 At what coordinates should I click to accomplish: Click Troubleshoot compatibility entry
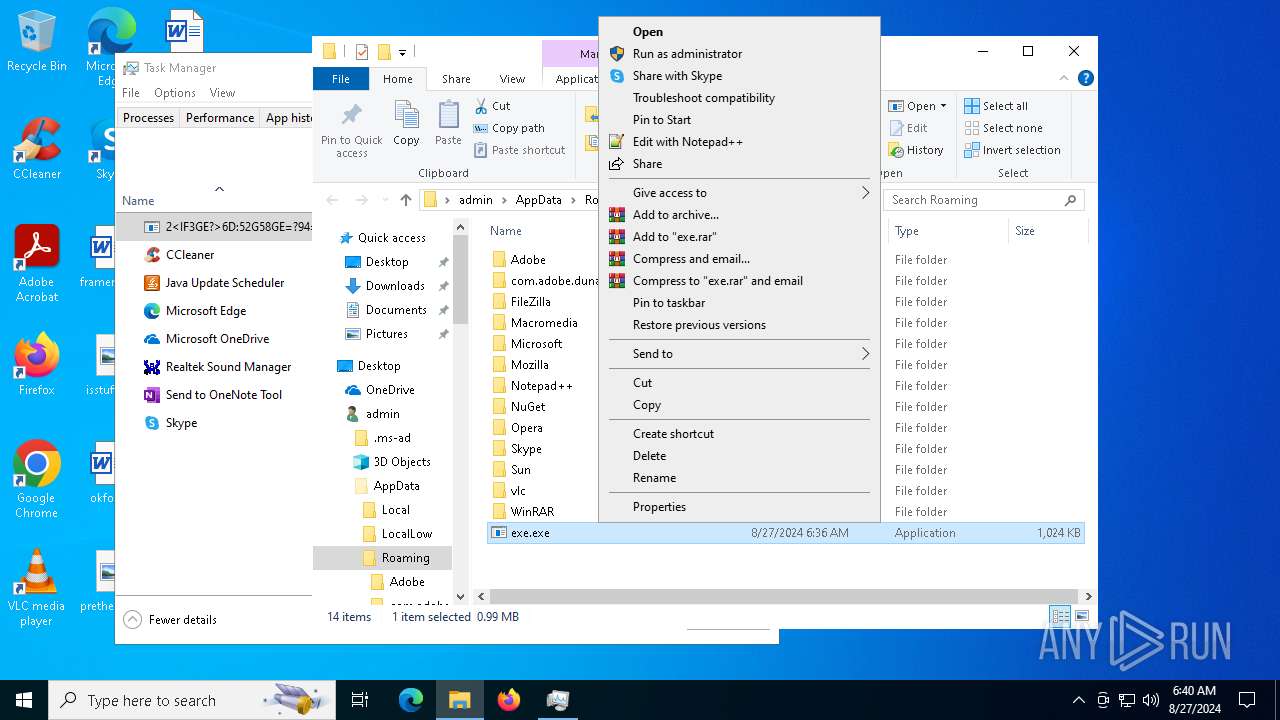(x=703, y=98)
